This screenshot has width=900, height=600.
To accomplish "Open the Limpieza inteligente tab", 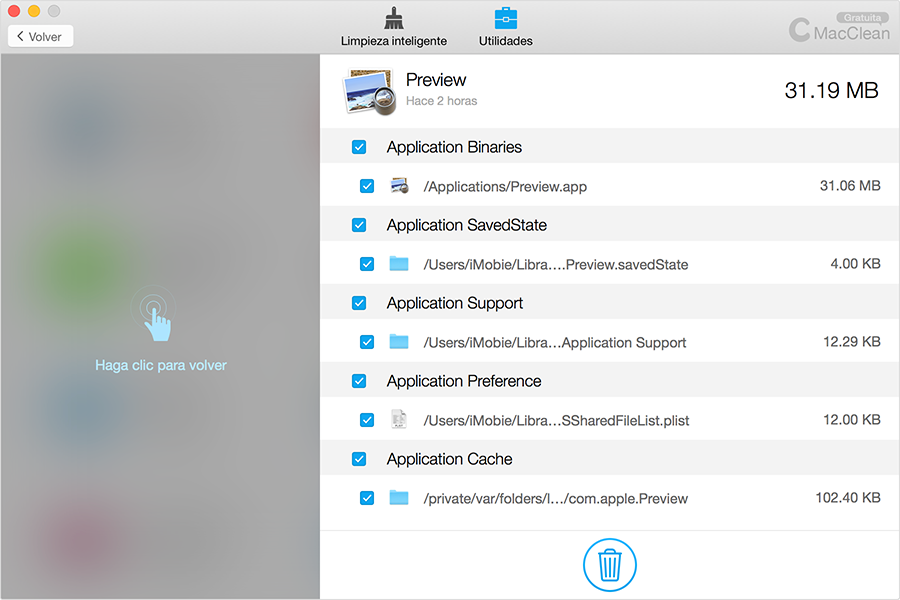I will [x=393, y=41].
